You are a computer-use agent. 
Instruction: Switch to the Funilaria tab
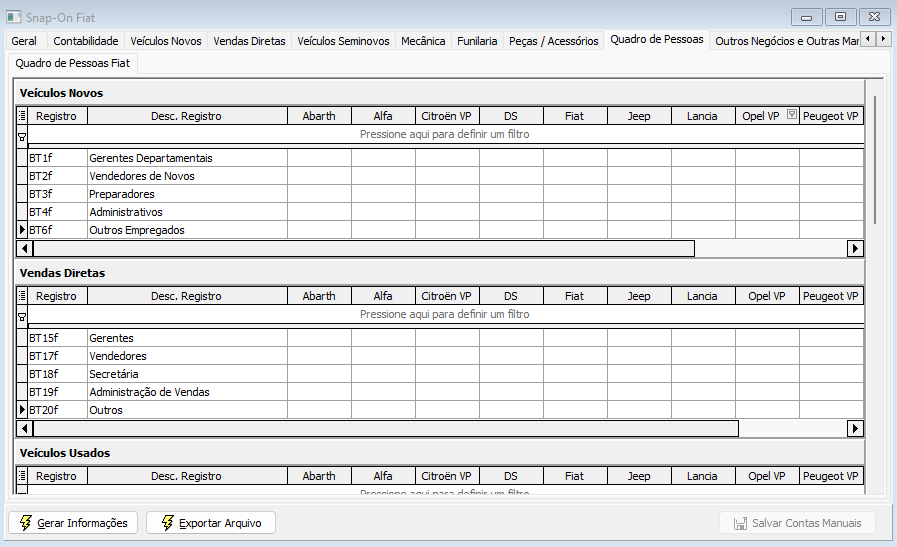[477, 41]
